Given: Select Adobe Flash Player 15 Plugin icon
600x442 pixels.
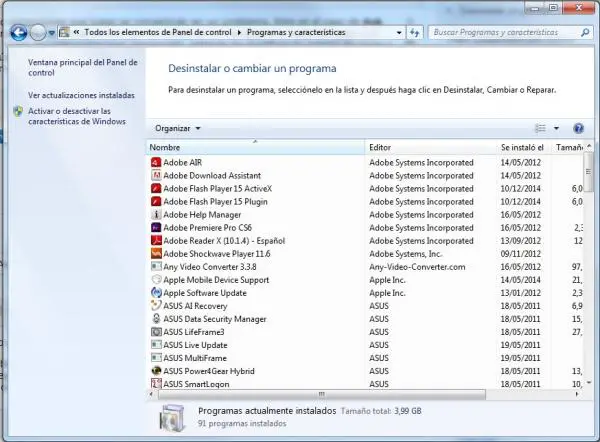Looking at the screenshot, I should click(x=156, y=201).
